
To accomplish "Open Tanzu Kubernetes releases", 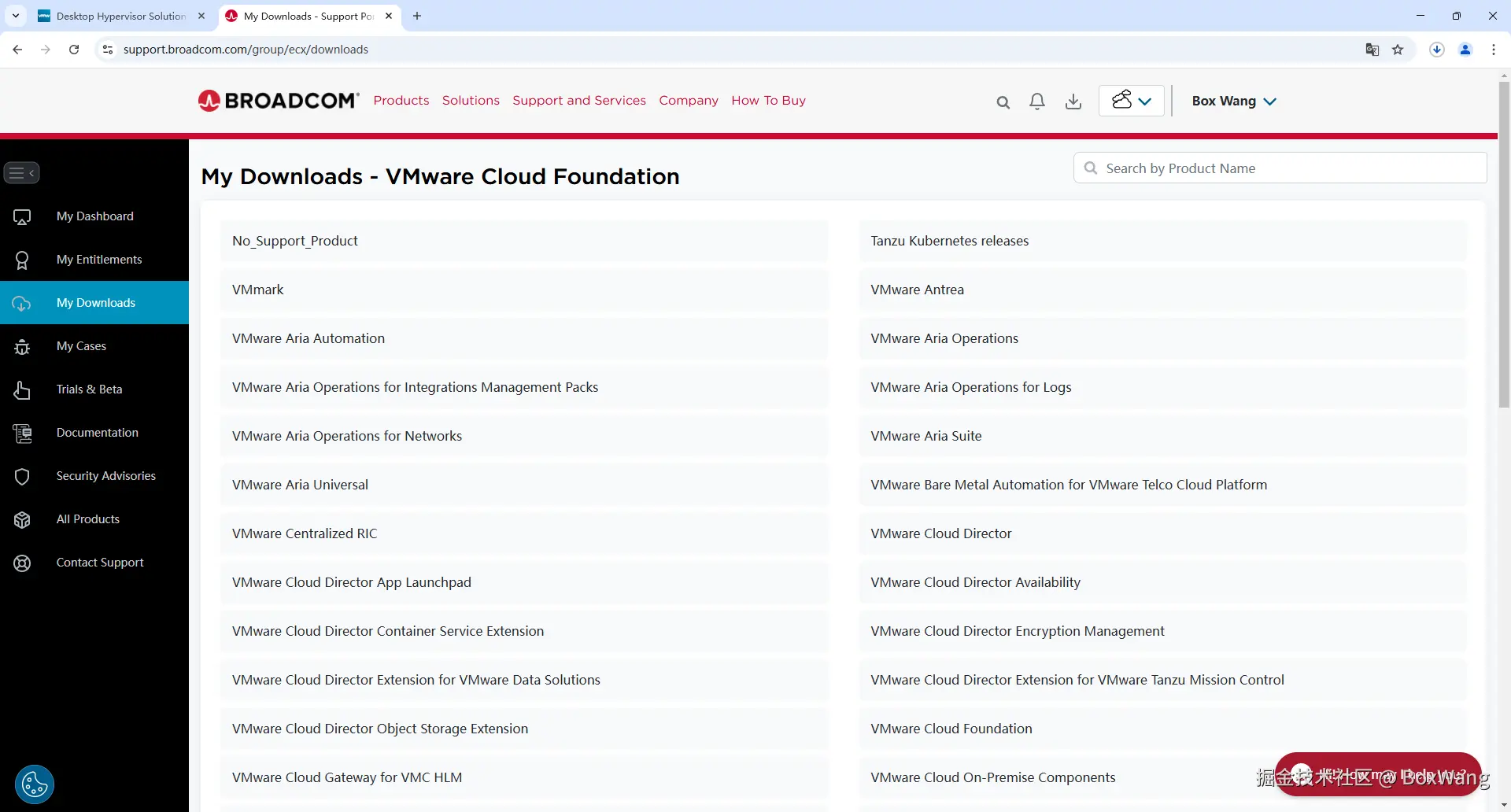I will [x=1163, y=241].
